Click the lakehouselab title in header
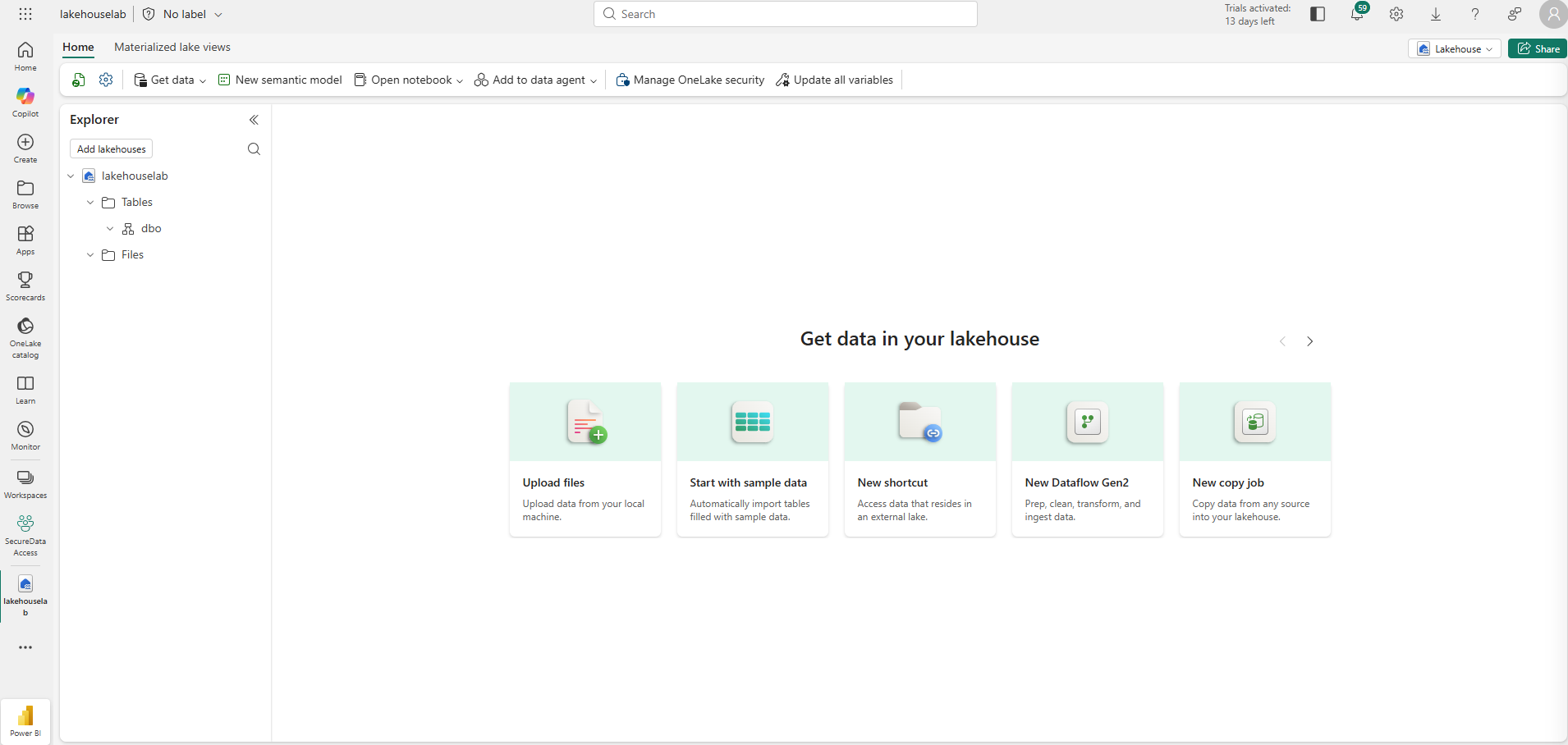This screenshot has width=1568, height=745. [x=93, y=14]
